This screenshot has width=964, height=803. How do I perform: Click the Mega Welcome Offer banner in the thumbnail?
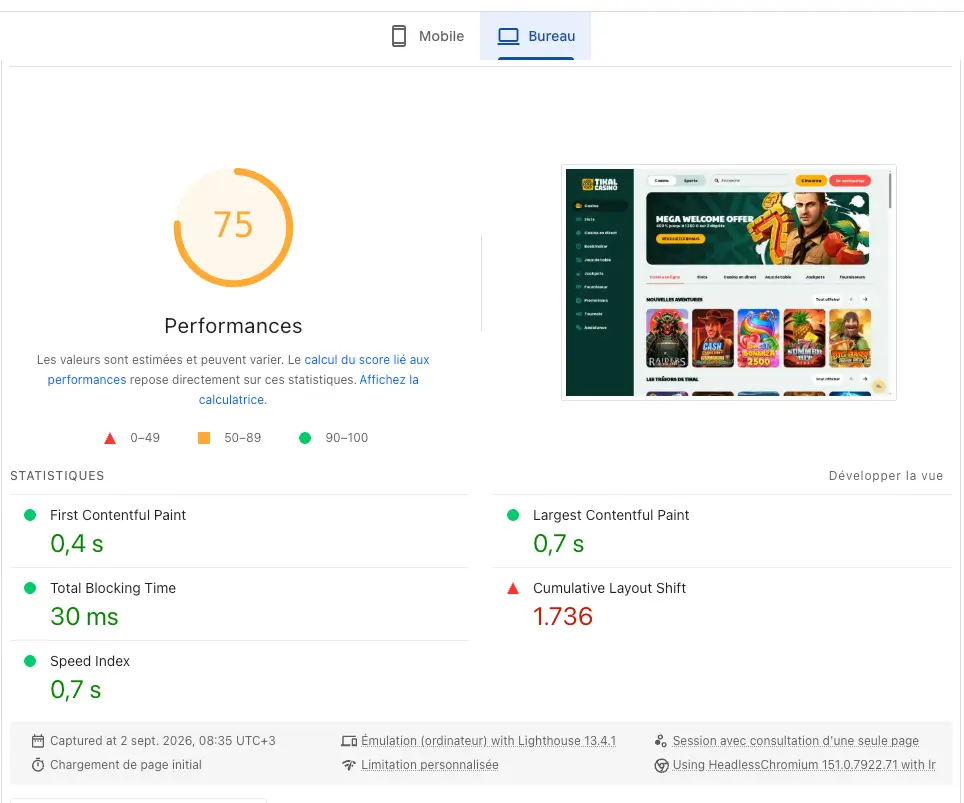757,228
